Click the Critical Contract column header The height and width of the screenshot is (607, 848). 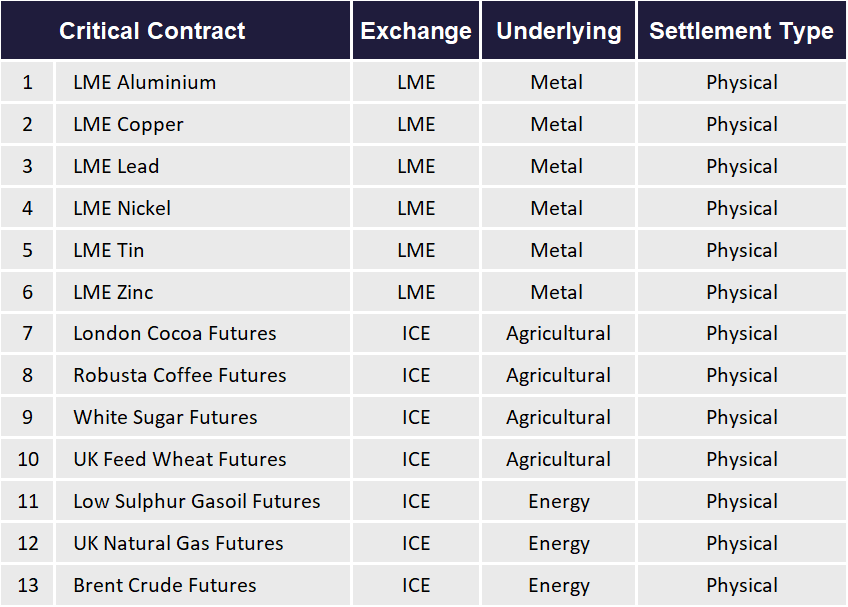pos(175,30)
